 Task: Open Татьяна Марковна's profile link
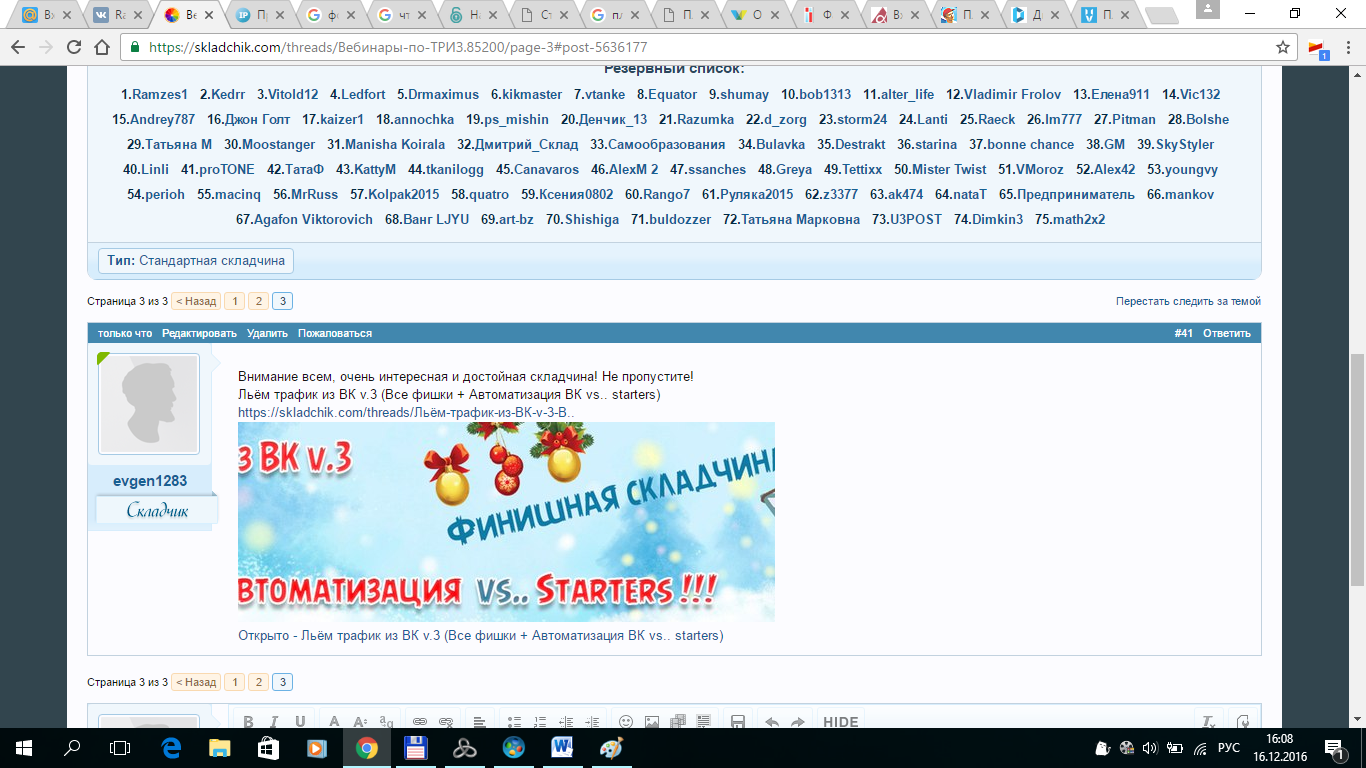point(800,219)
